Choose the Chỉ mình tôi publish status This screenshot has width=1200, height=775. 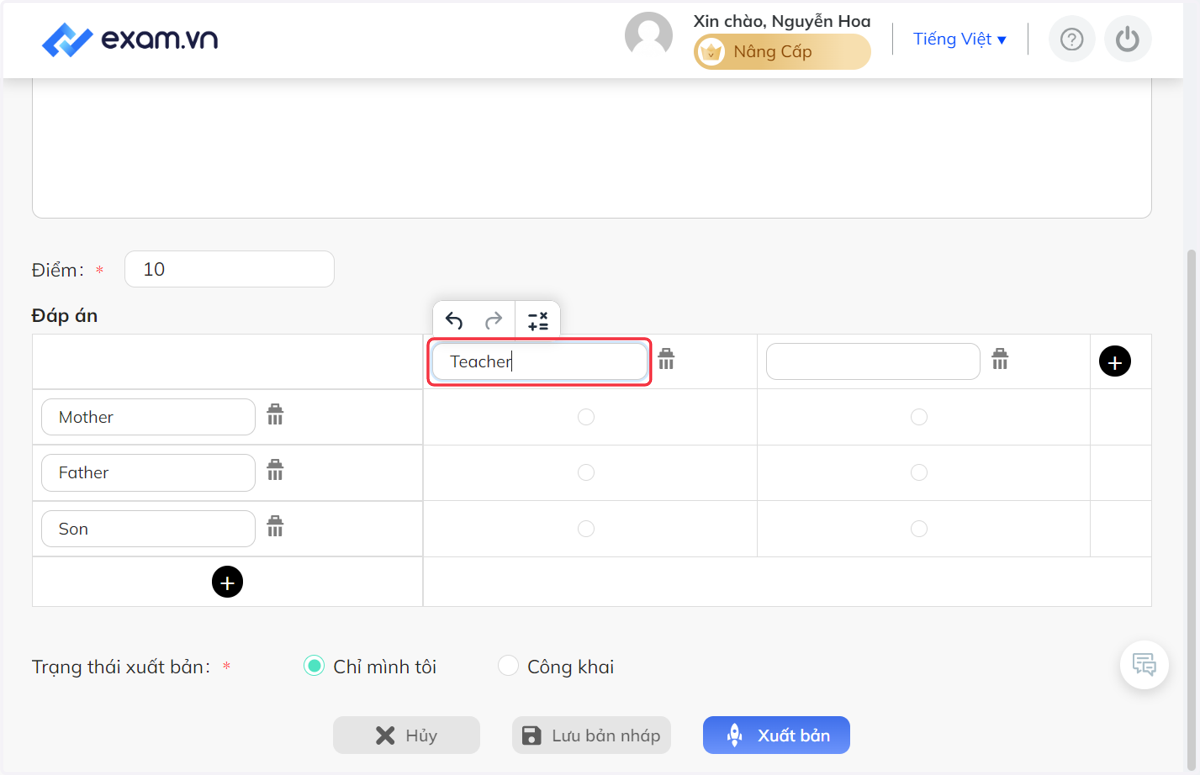[x=314, y=666]
